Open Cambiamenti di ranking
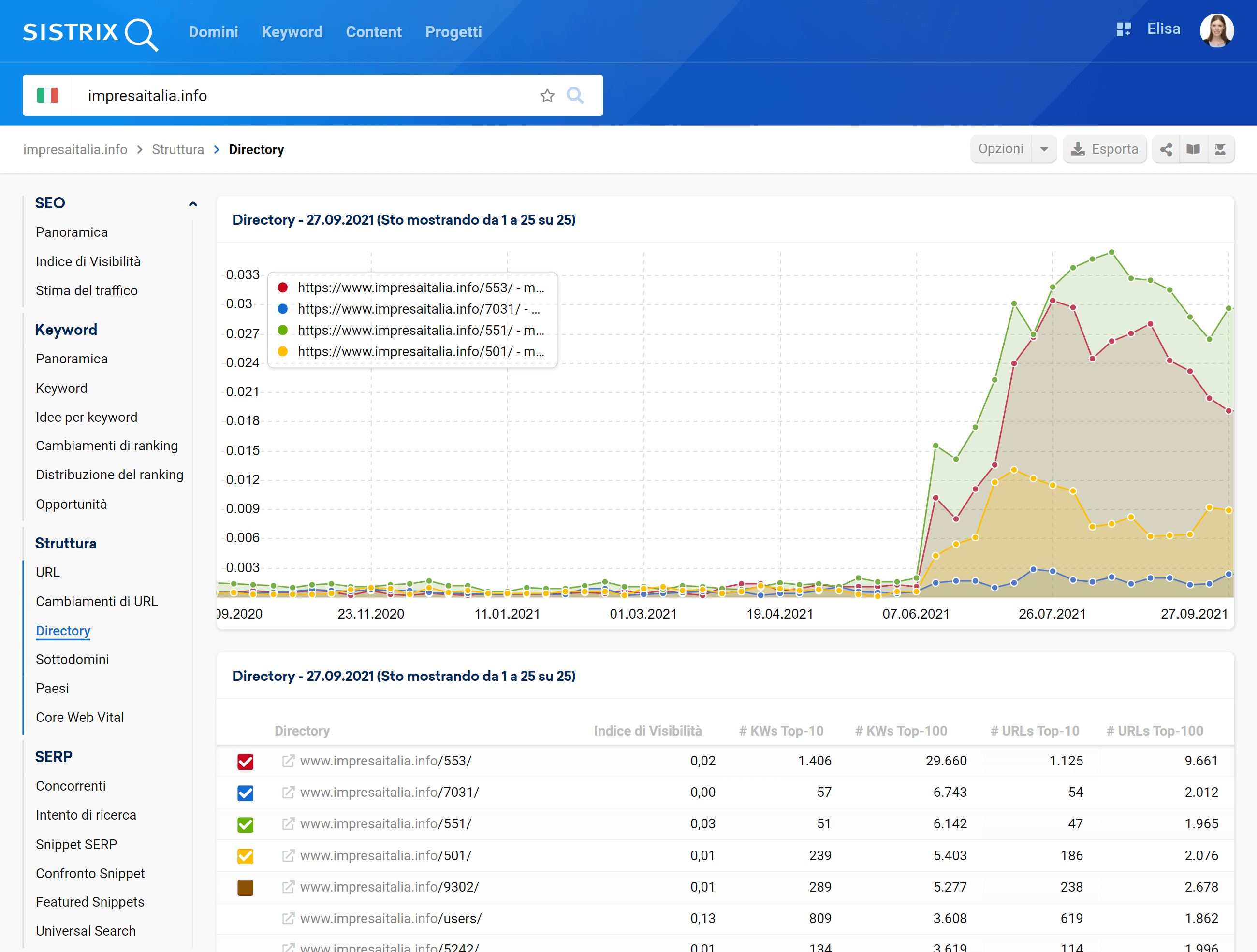The height and width of the screenshot is (952, 1257). pos(107,446)
